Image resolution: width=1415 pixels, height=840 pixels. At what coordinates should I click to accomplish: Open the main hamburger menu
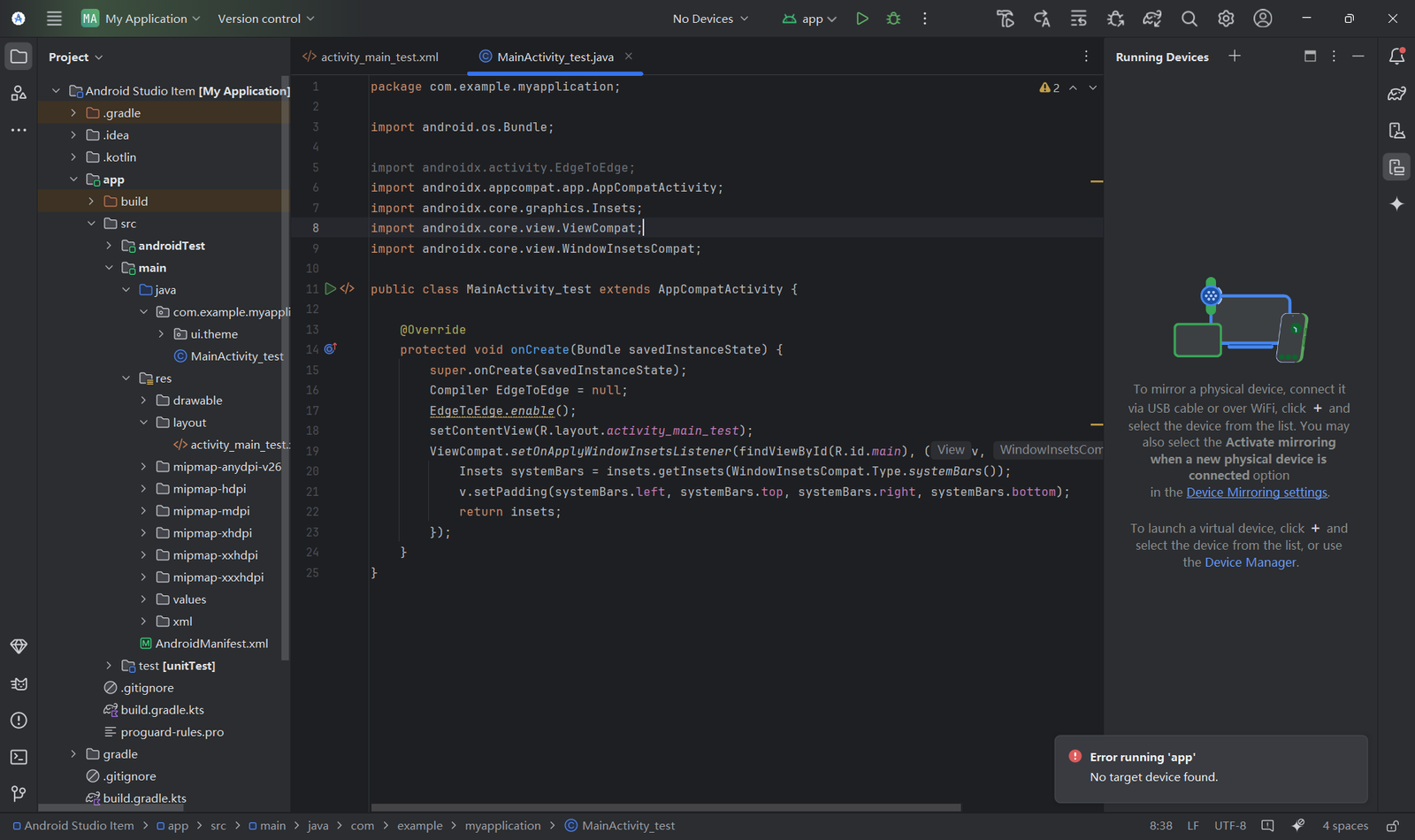click(x=54, y=19)
